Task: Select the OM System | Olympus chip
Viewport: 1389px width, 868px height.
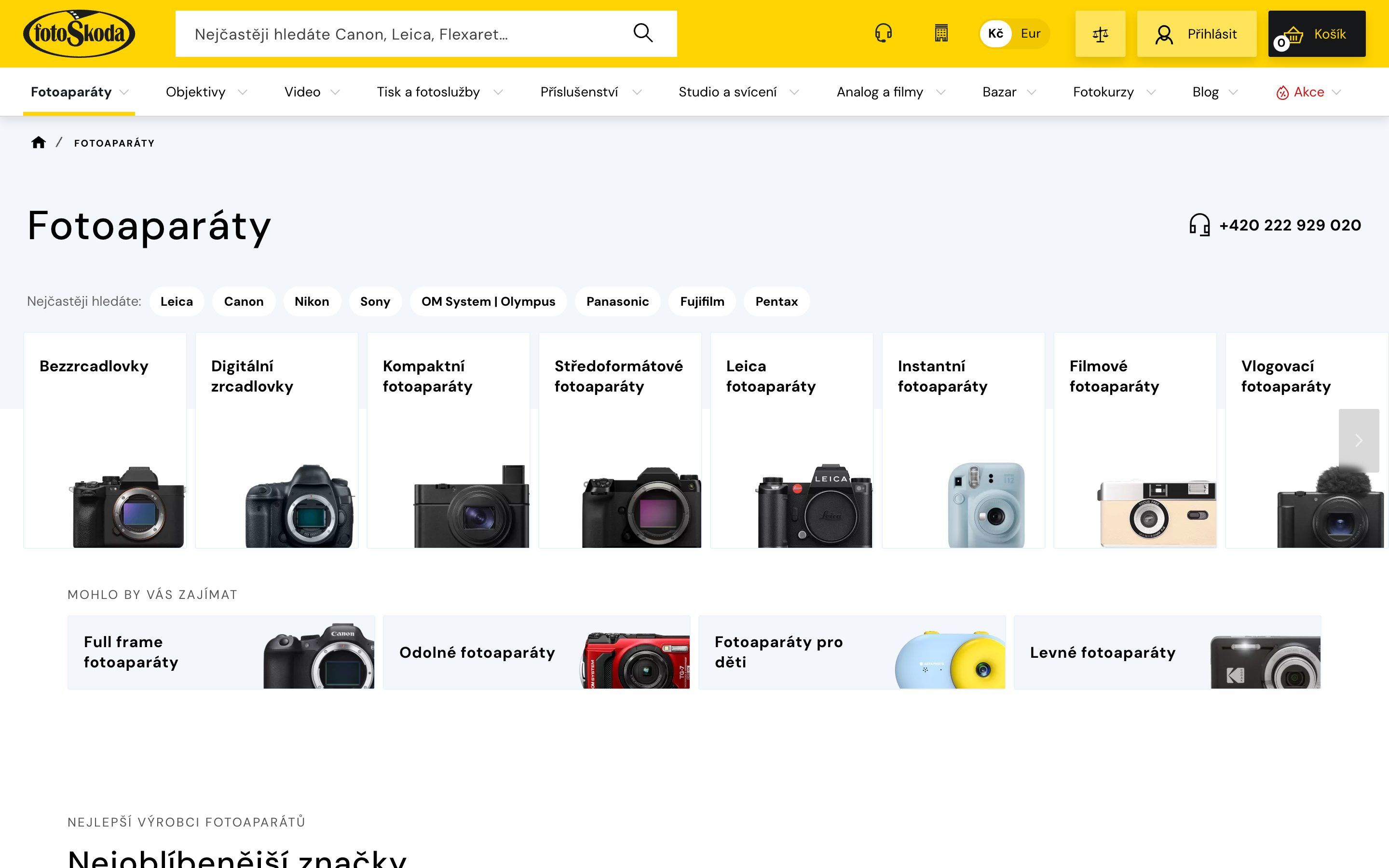Action: point(488,301)
